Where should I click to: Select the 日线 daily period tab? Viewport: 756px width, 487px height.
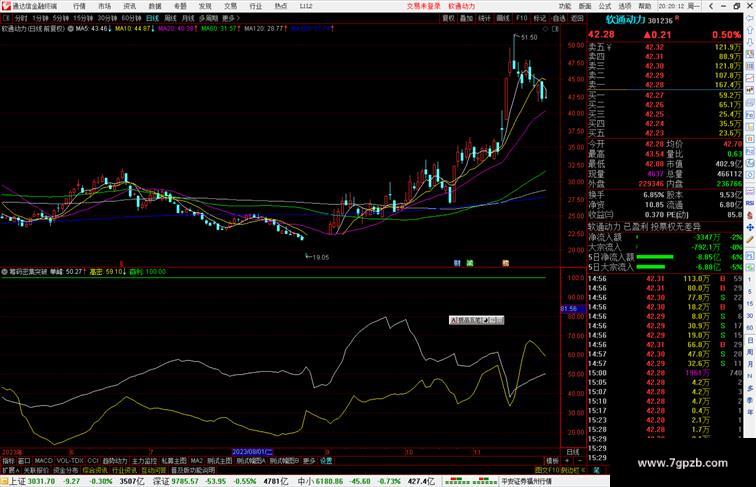click(x=152, y=18)
